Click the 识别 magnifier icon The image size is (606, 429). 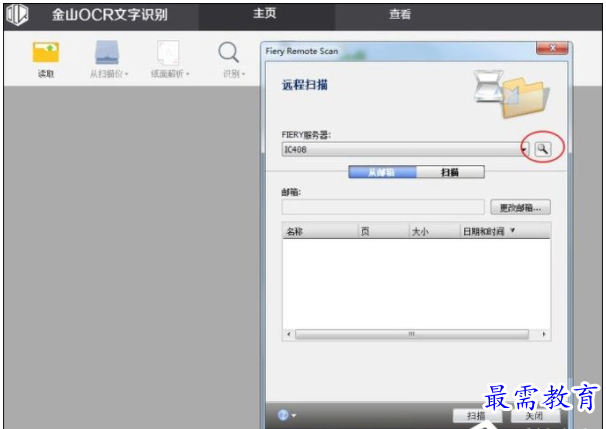[228, 52]
